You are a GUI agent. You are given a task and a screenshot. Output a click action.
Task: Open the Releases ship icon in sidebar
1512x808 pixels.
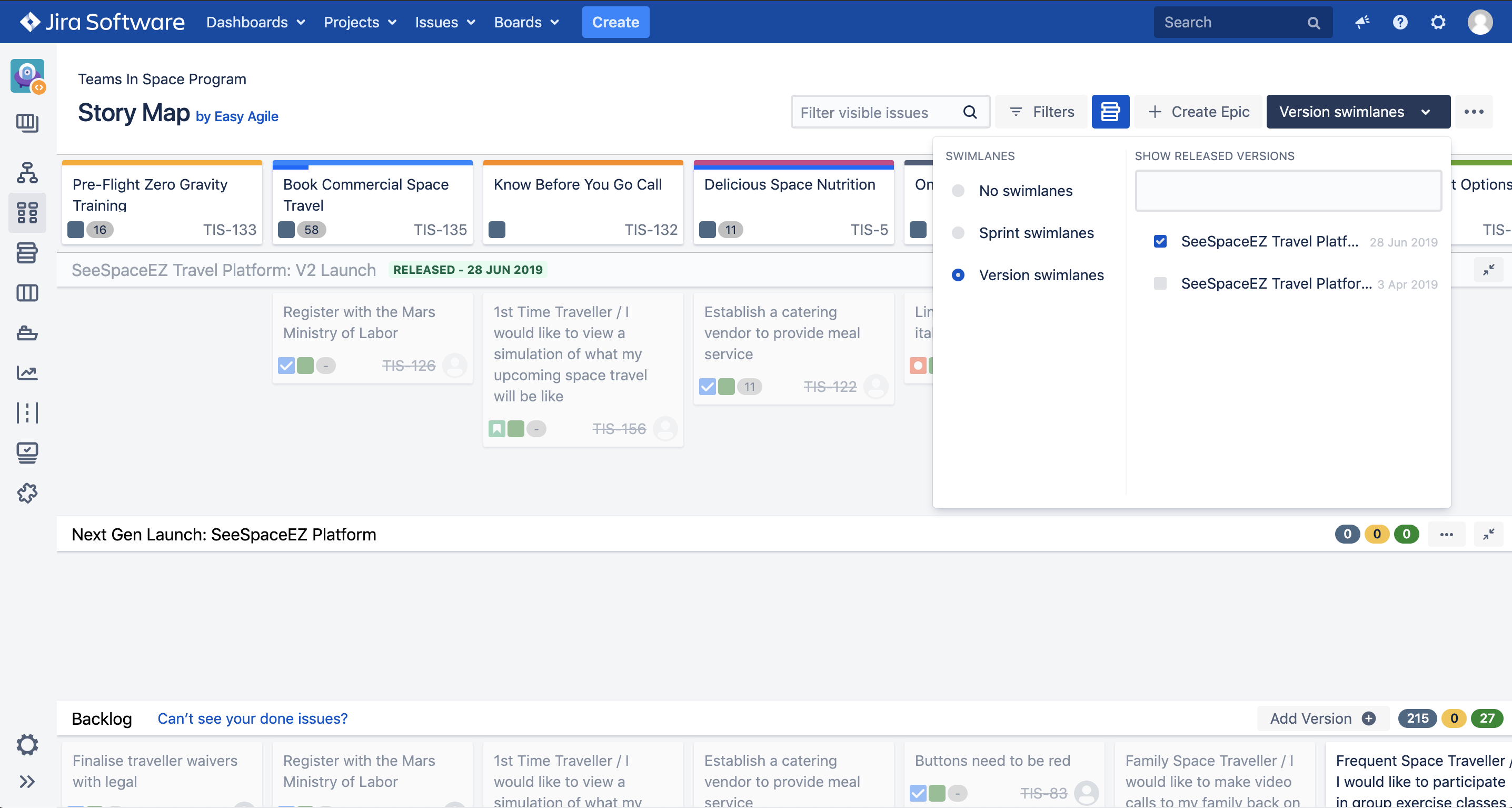click(x=27, y=333)
